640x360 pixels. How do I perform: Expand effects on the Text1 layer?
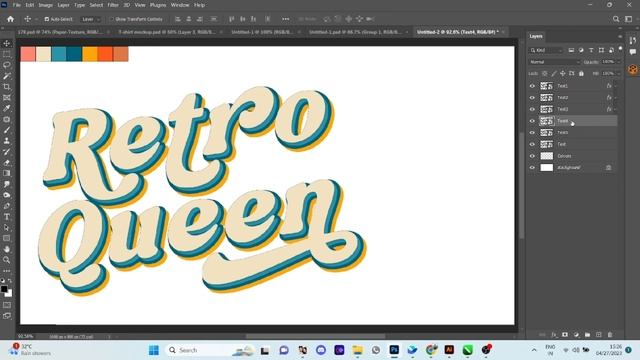(x=616, y=86)
